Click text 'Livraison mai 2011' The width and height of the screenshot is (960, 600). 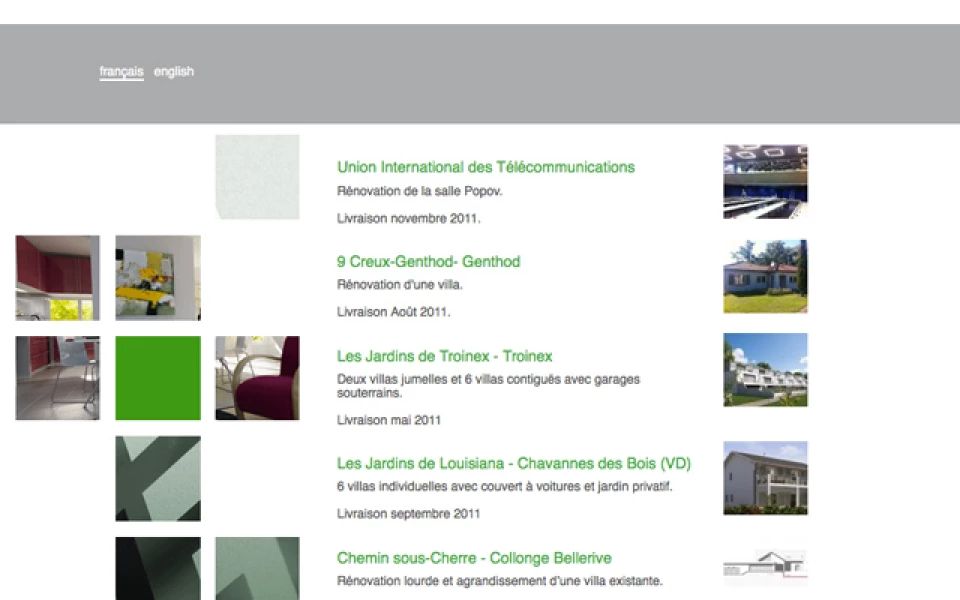pyautogui.click(x=389, y=421)
